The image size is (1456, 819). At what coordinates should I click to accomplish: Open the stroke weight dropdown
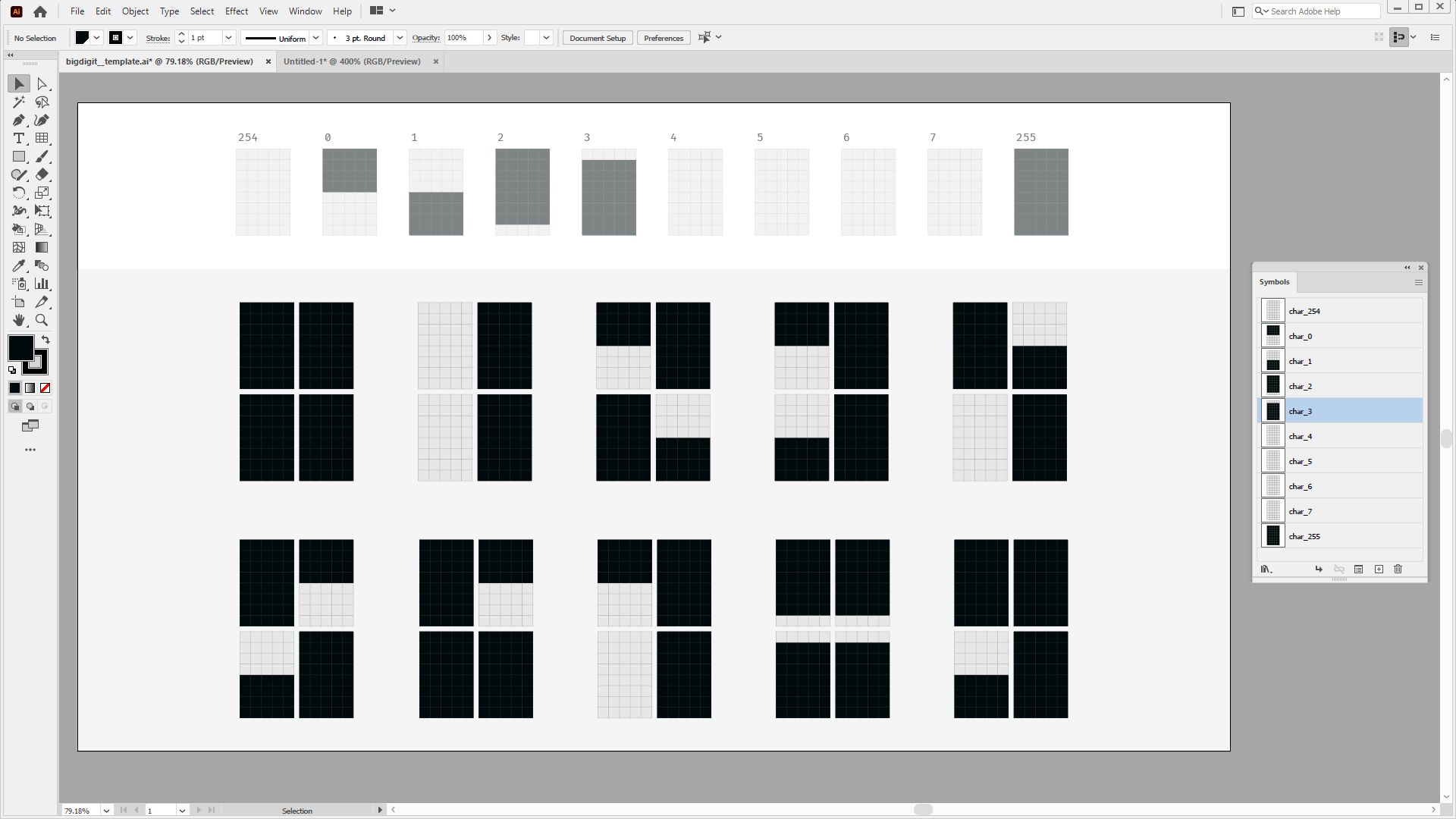click(x=229, y=37)
